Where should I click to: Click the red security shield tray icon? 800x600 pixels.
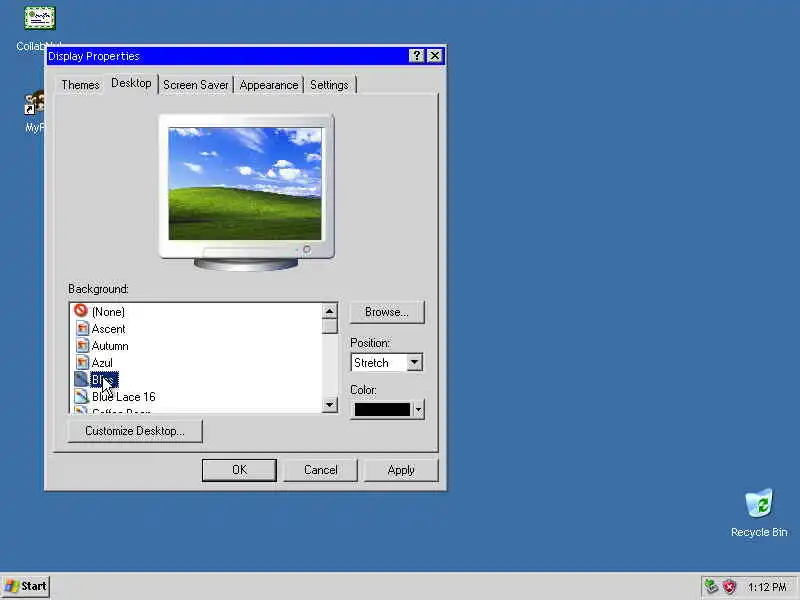(730, 587)
